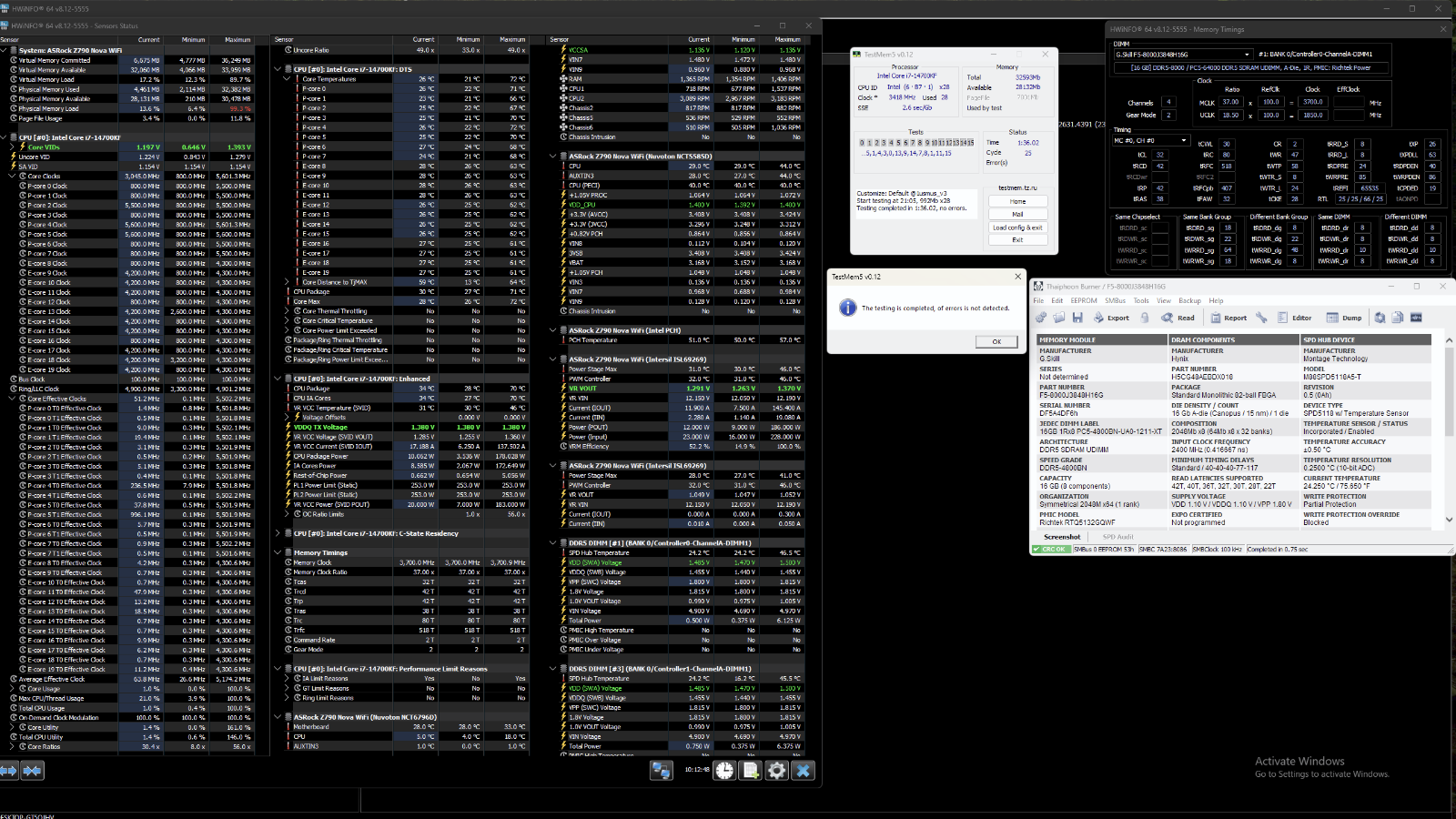Screen dimensions: 1456x819
Task: Click Thaiphoon Burner window title icon
Action: [1038, 286]
